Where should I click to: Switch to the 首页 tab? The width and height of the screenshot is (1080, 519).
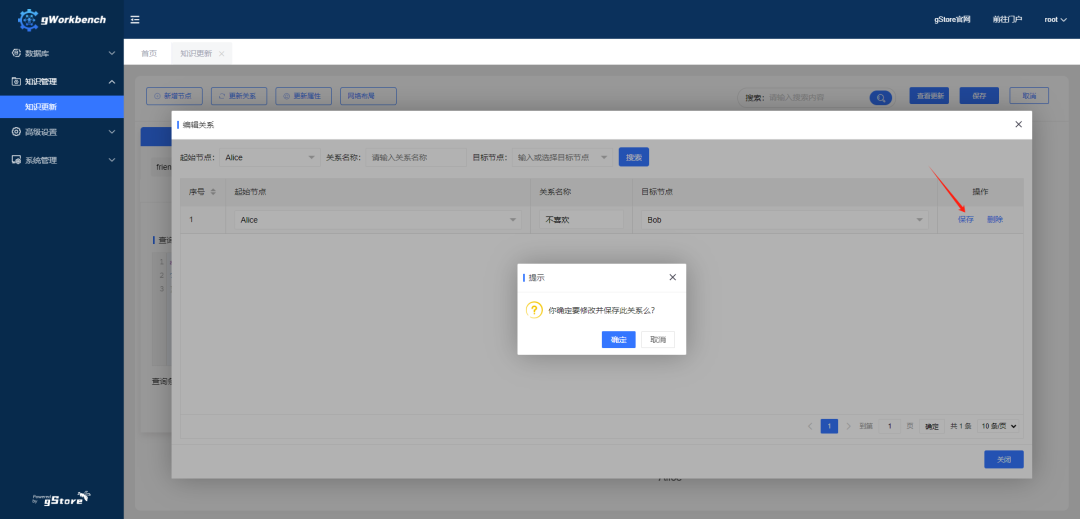click(149, 54)
